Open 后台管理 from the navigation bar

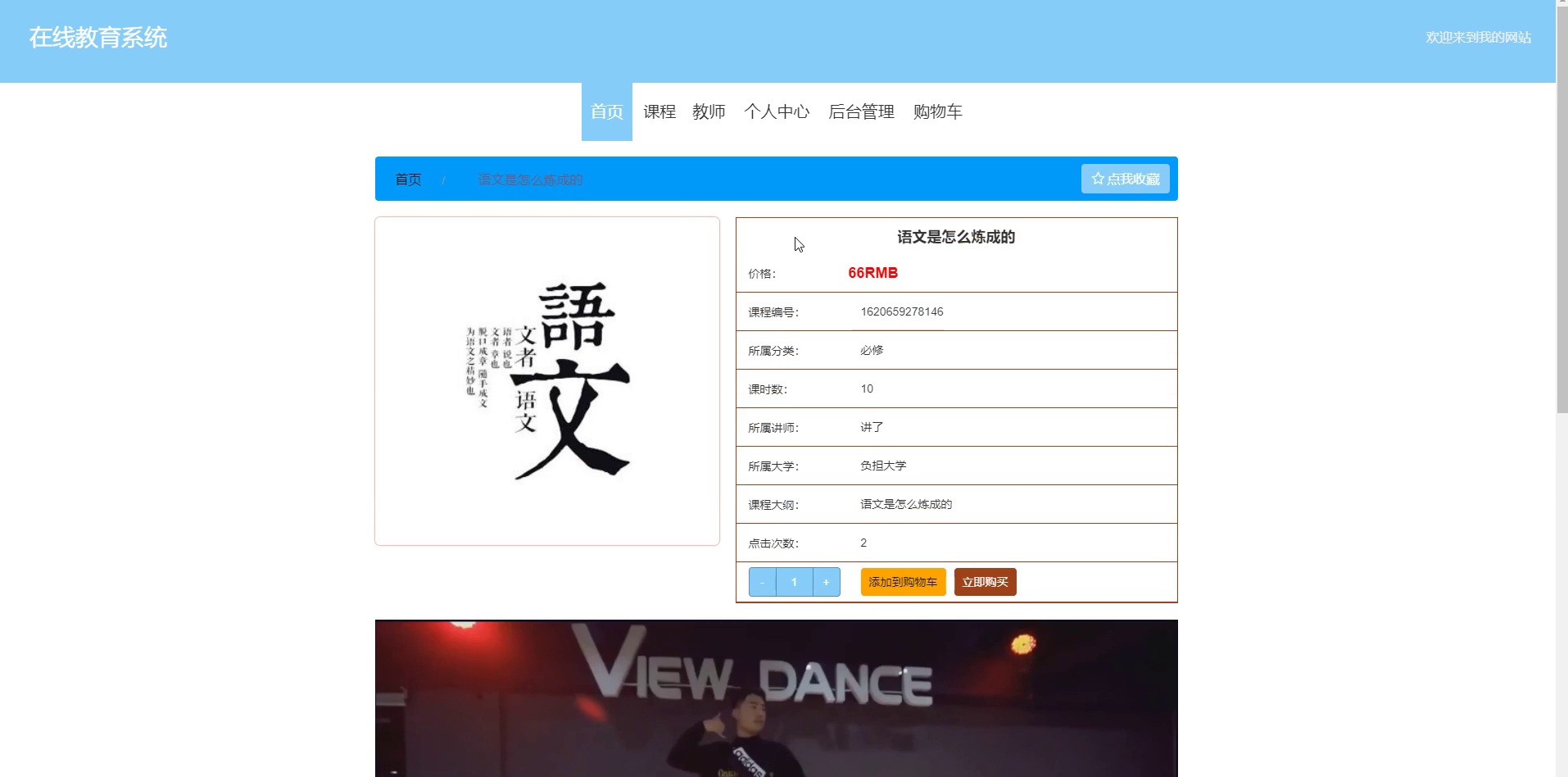[x=861, y=111]
